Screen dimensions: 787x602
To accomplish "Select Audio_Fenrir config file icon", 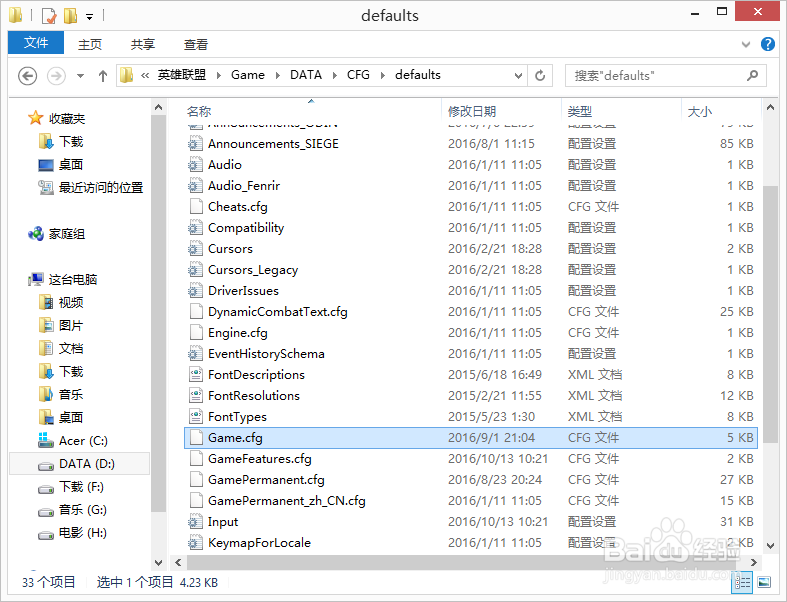I will click(196, 186).
